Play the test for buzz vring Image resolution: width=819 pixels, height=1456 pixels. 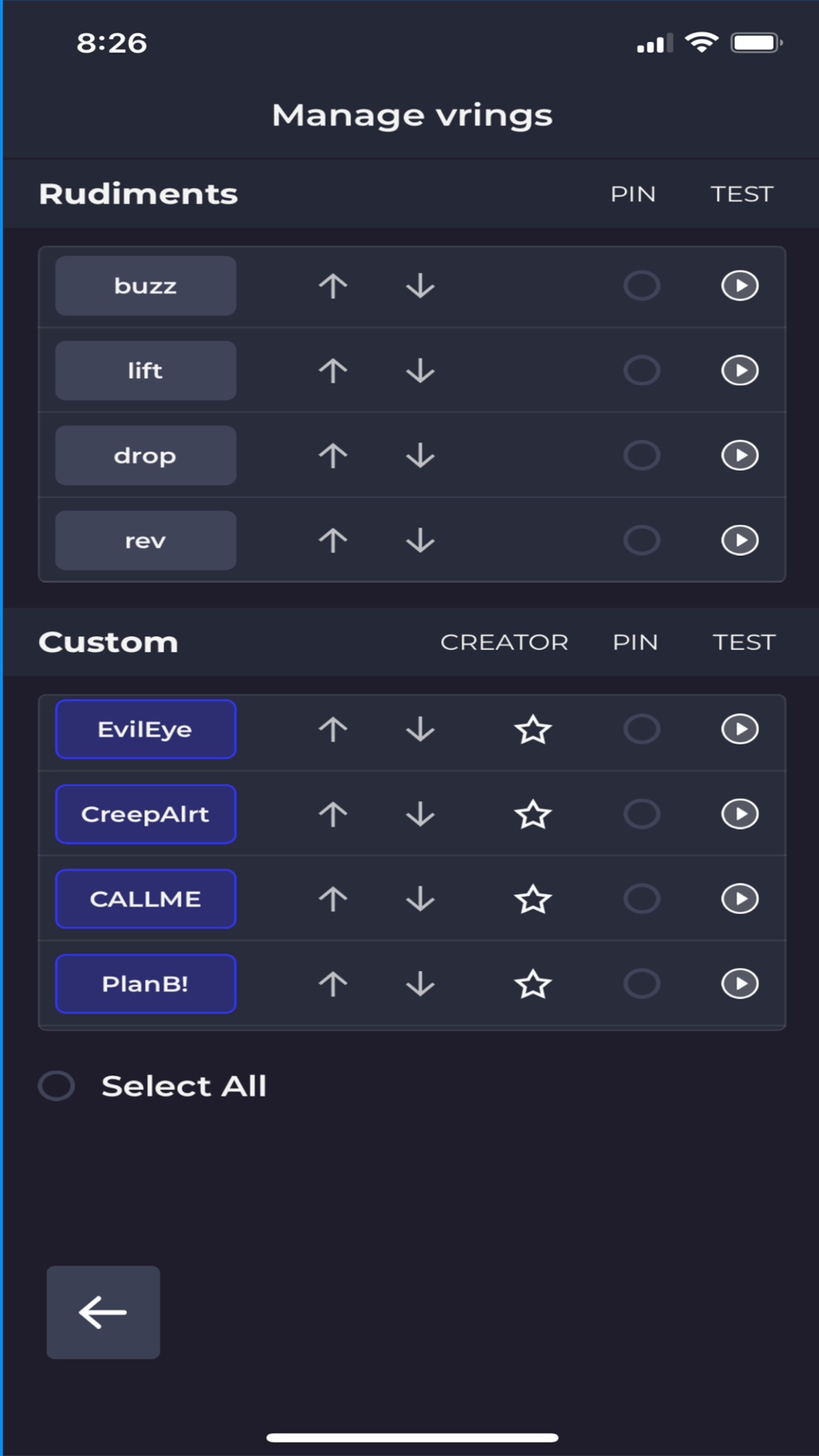[740, 286]
